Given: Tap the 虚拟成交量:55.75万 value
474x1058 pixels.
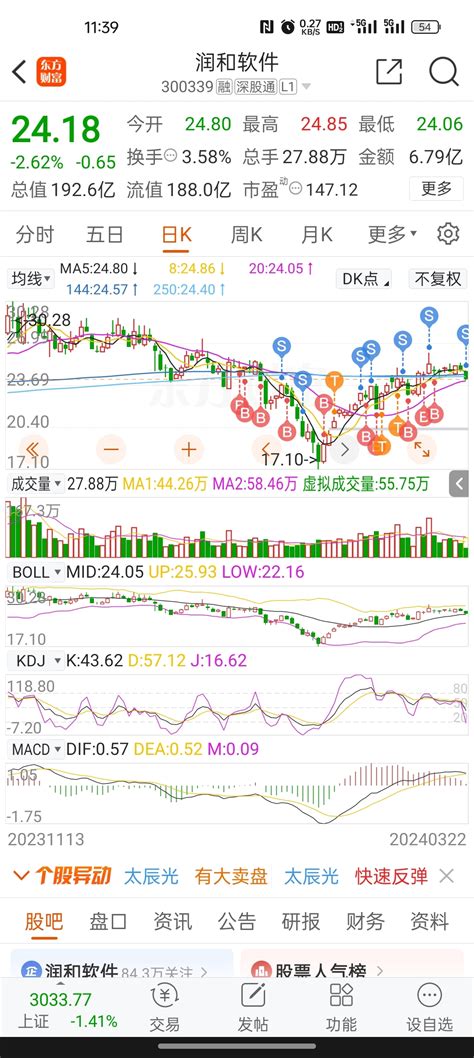Looking at the screenshot, I should tap(365, 484).
